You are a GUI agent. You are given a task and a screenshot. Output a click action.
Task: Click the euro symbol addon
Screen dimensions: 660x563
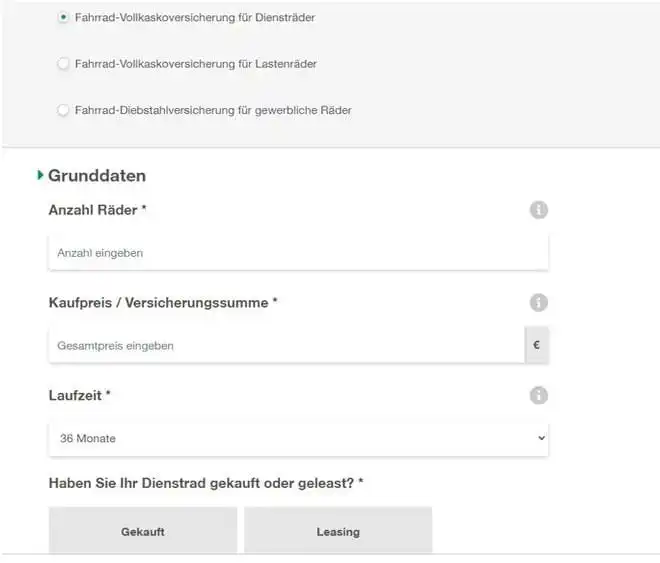[x=537, y=346]
